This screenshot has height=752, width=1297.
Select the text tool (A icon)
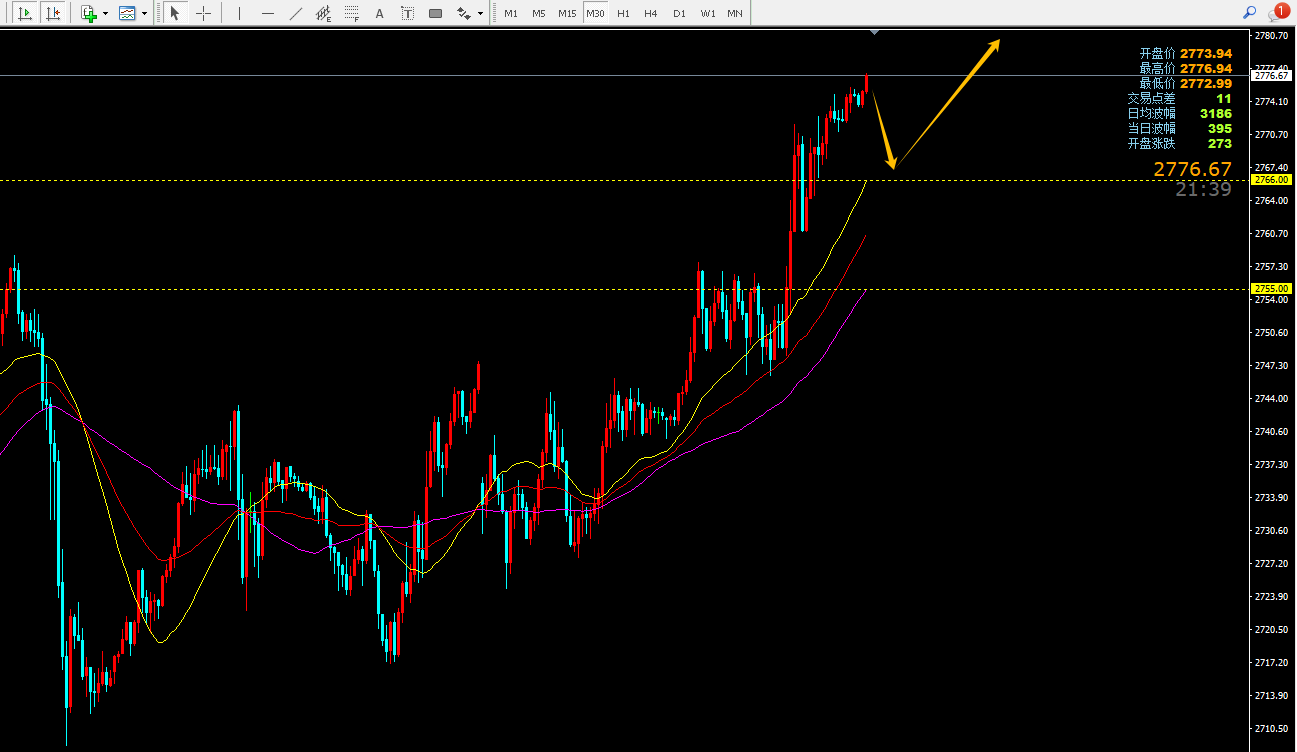(379, 13)
